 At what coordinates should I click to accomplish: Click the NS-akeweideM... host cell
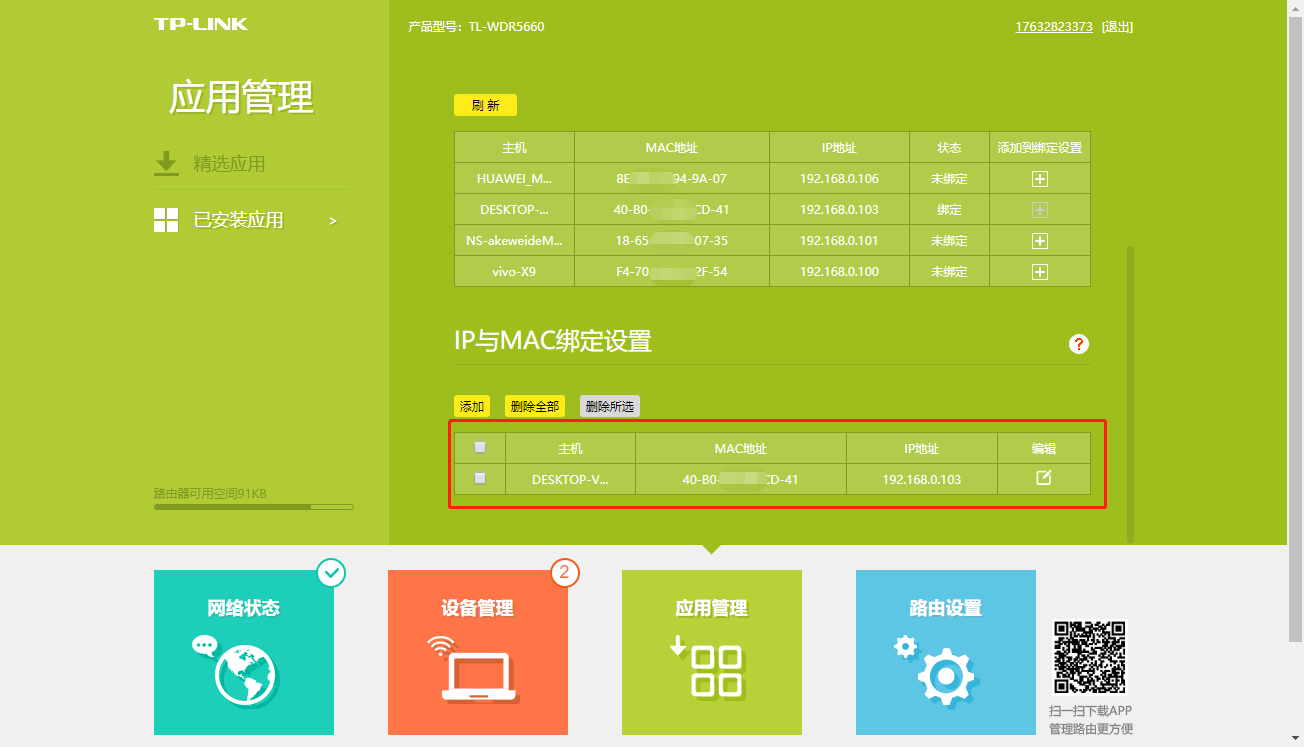point(514,241)
